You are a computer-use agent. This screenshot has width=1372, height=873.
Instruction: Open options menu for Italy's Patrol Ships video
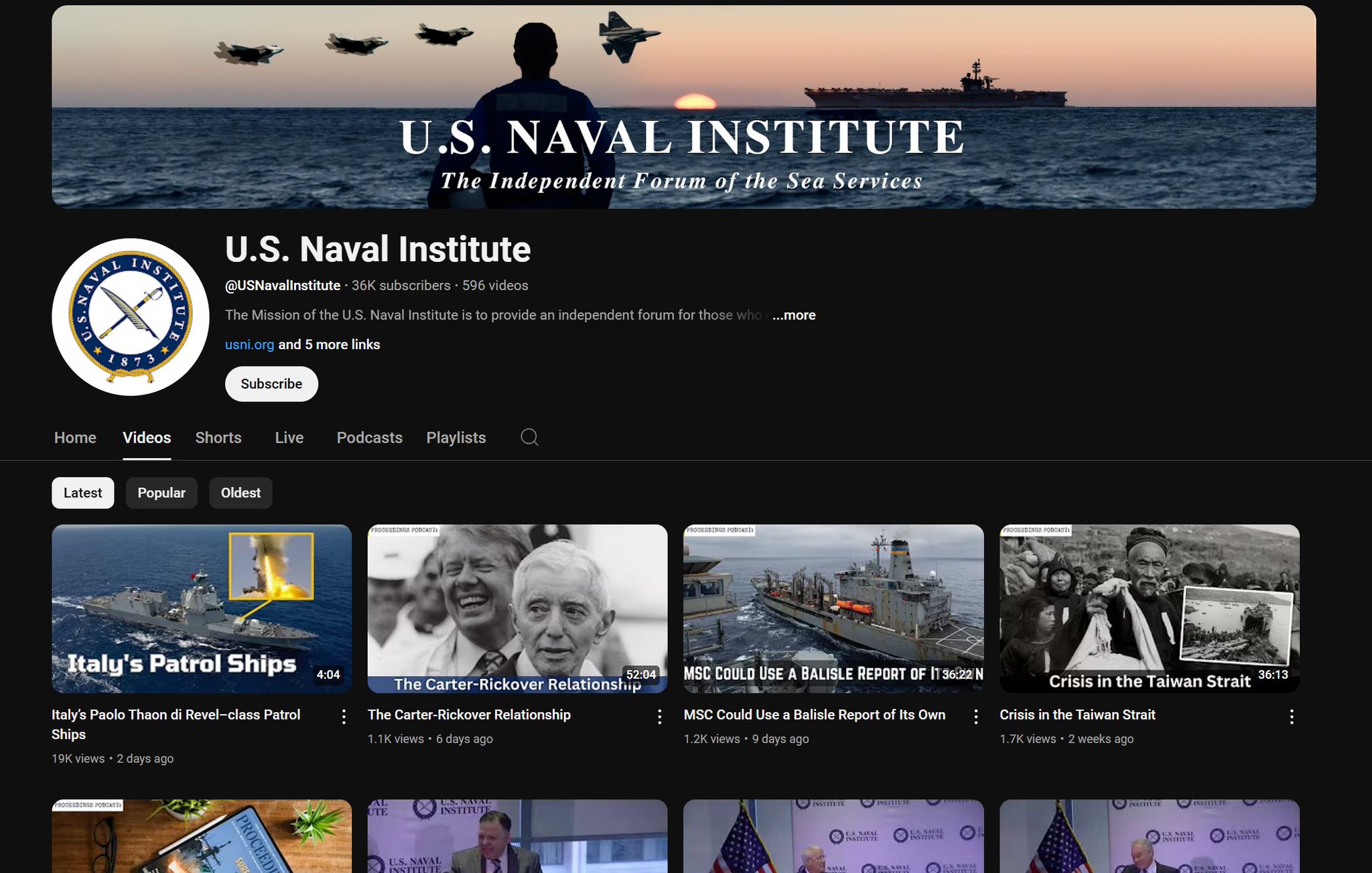click(x=344, y=717)
